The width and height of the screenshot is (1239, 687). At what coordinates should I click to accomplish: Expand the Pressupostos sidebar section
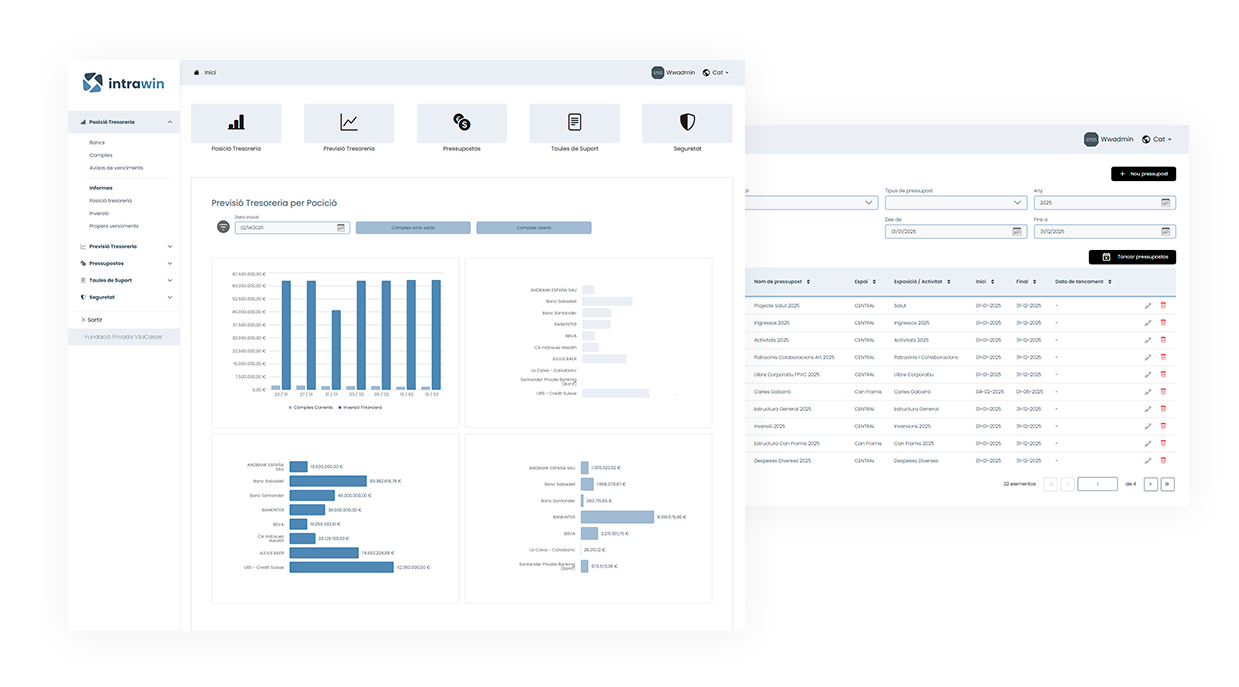tap(169, 263)
